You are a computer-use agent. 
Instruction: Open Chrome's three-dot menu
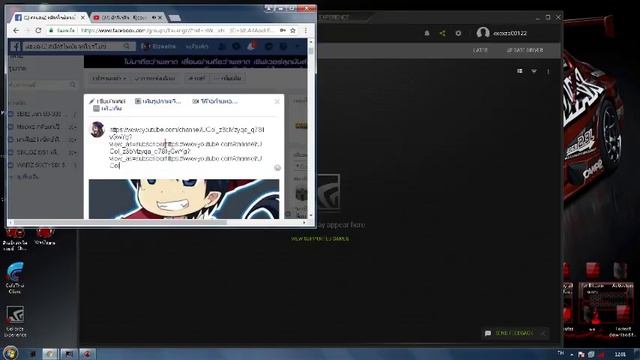pyautogui.click(x=306, y=31)
